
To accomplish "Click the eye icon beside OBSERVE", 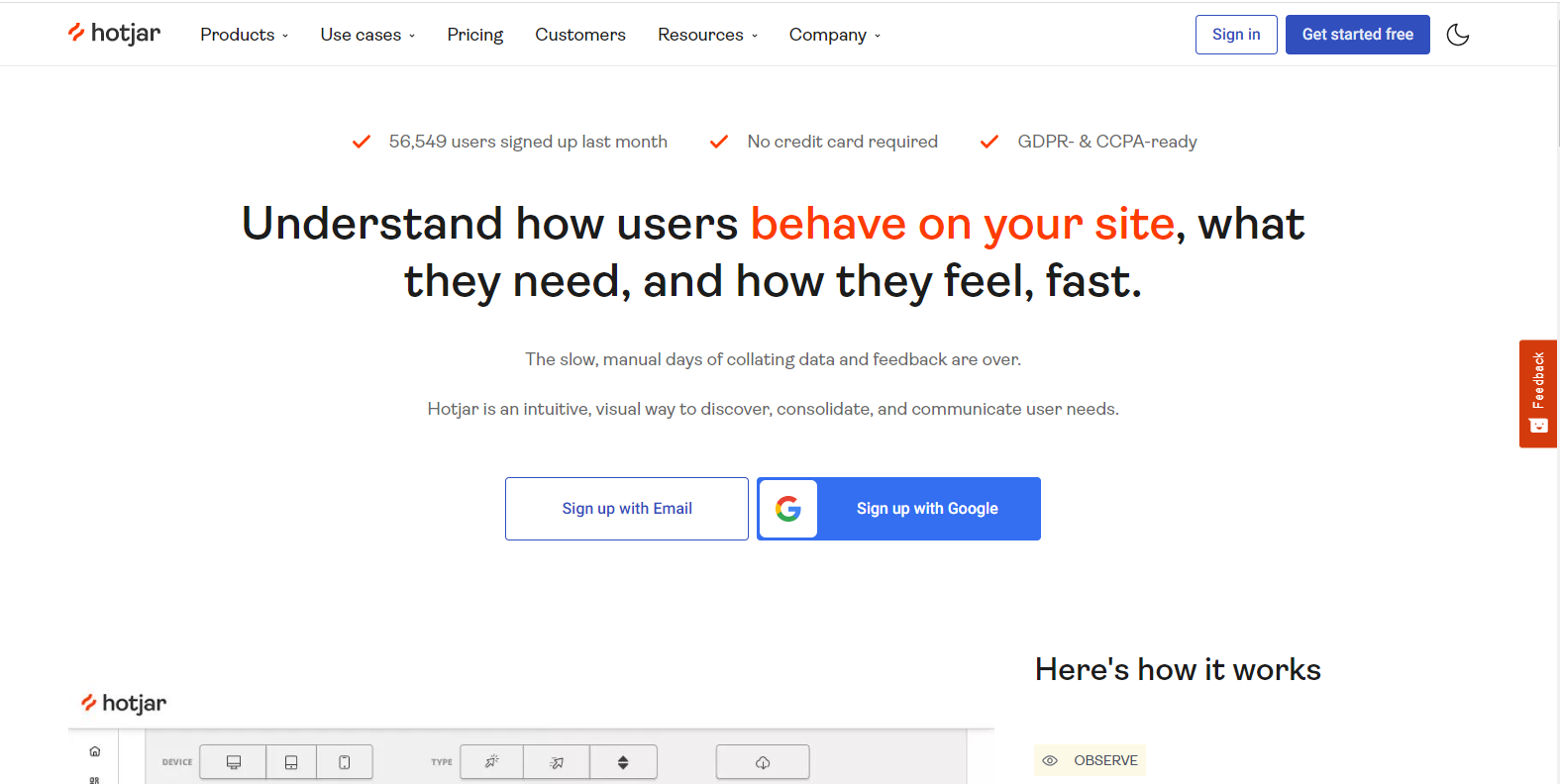I will (1050, 760).
